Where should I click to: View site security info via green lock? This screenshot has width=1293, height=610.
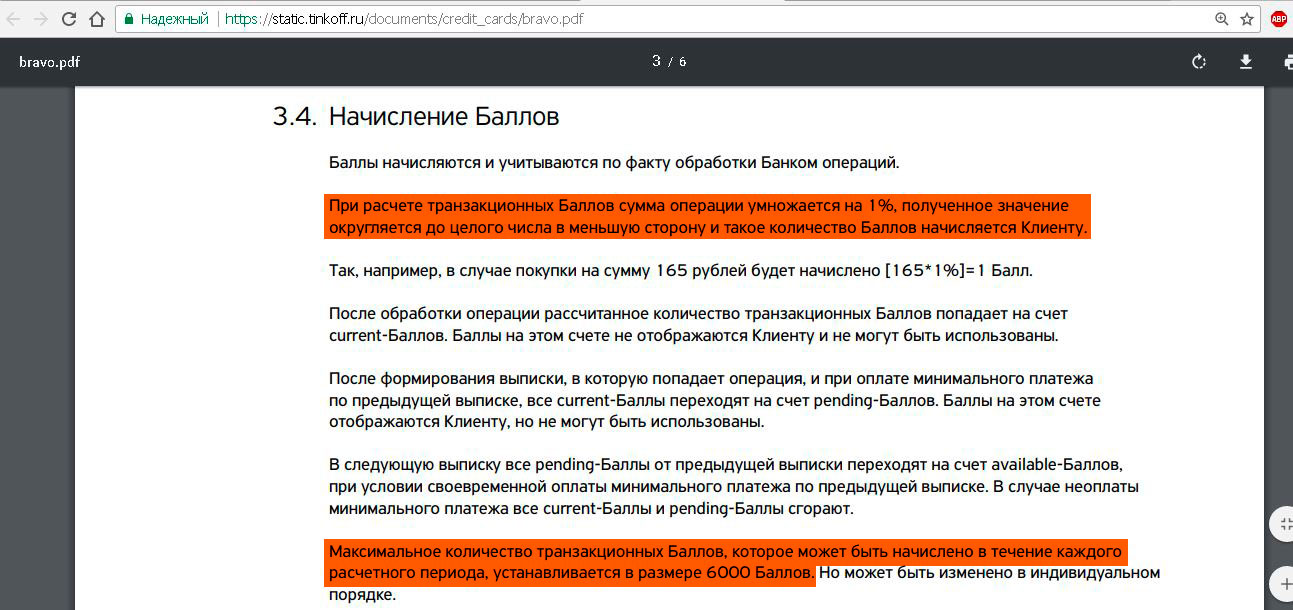click(127, 19)
